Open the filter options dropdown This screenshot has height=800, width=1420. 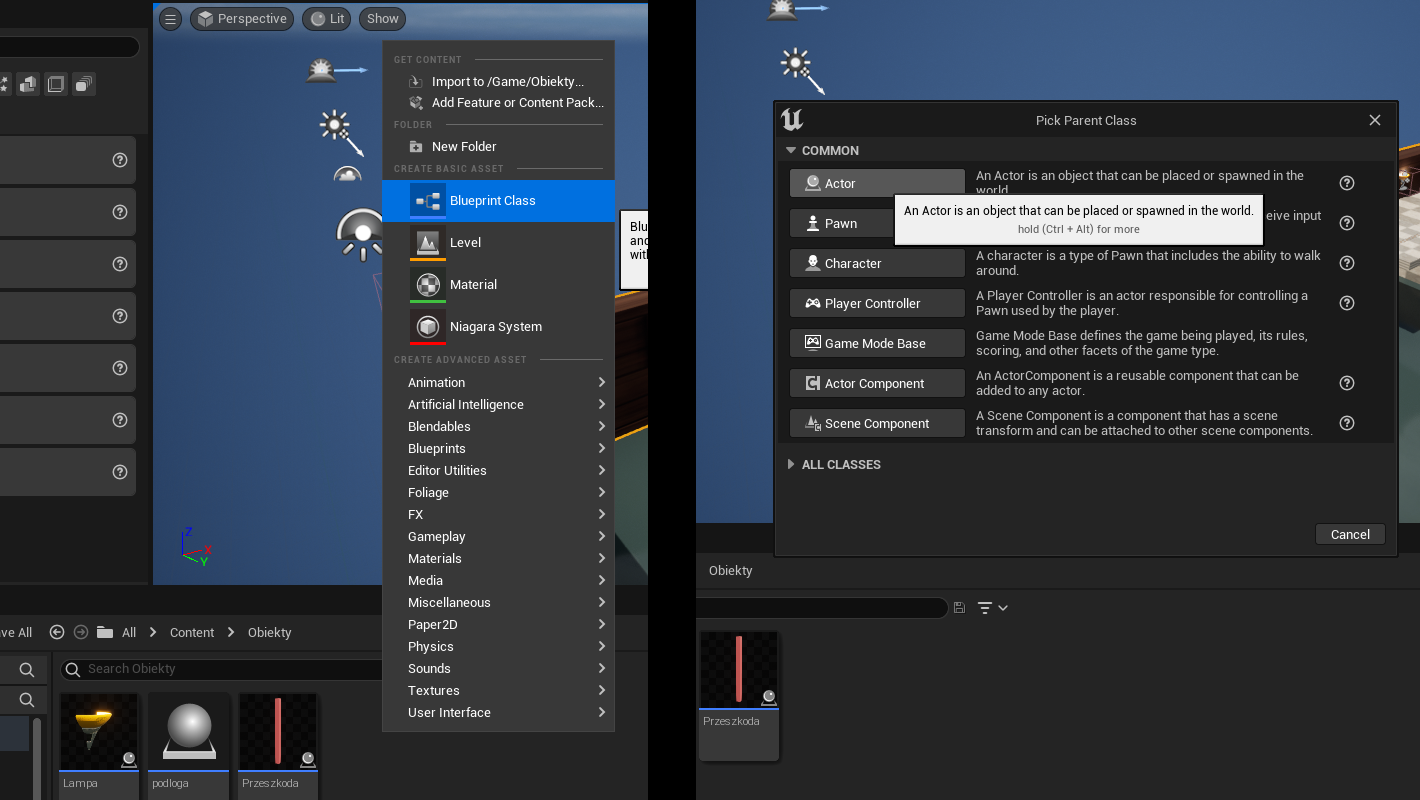point(993,608)
